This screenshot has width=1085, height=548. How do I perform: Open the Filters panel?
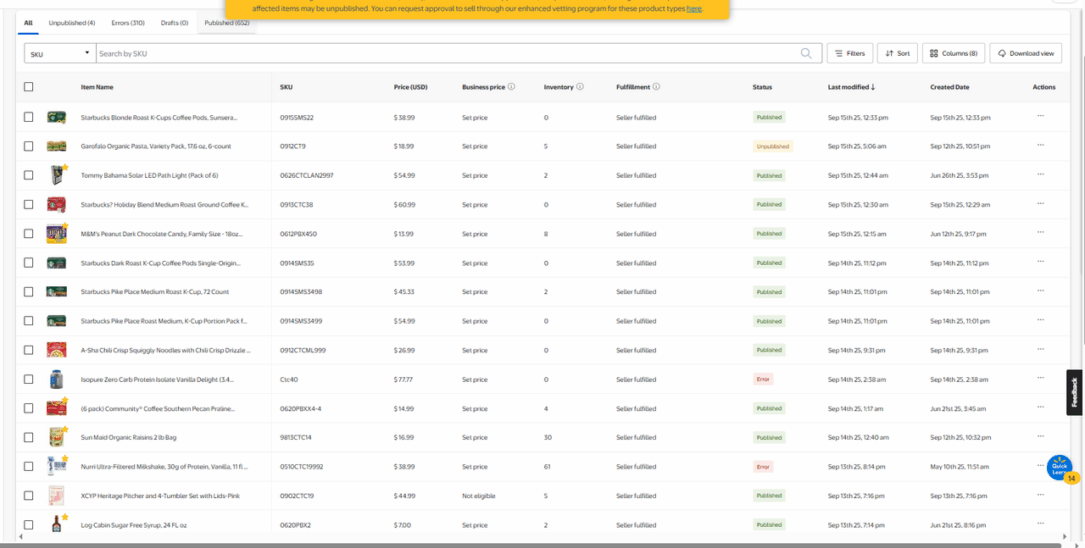(x=849, y=53)
